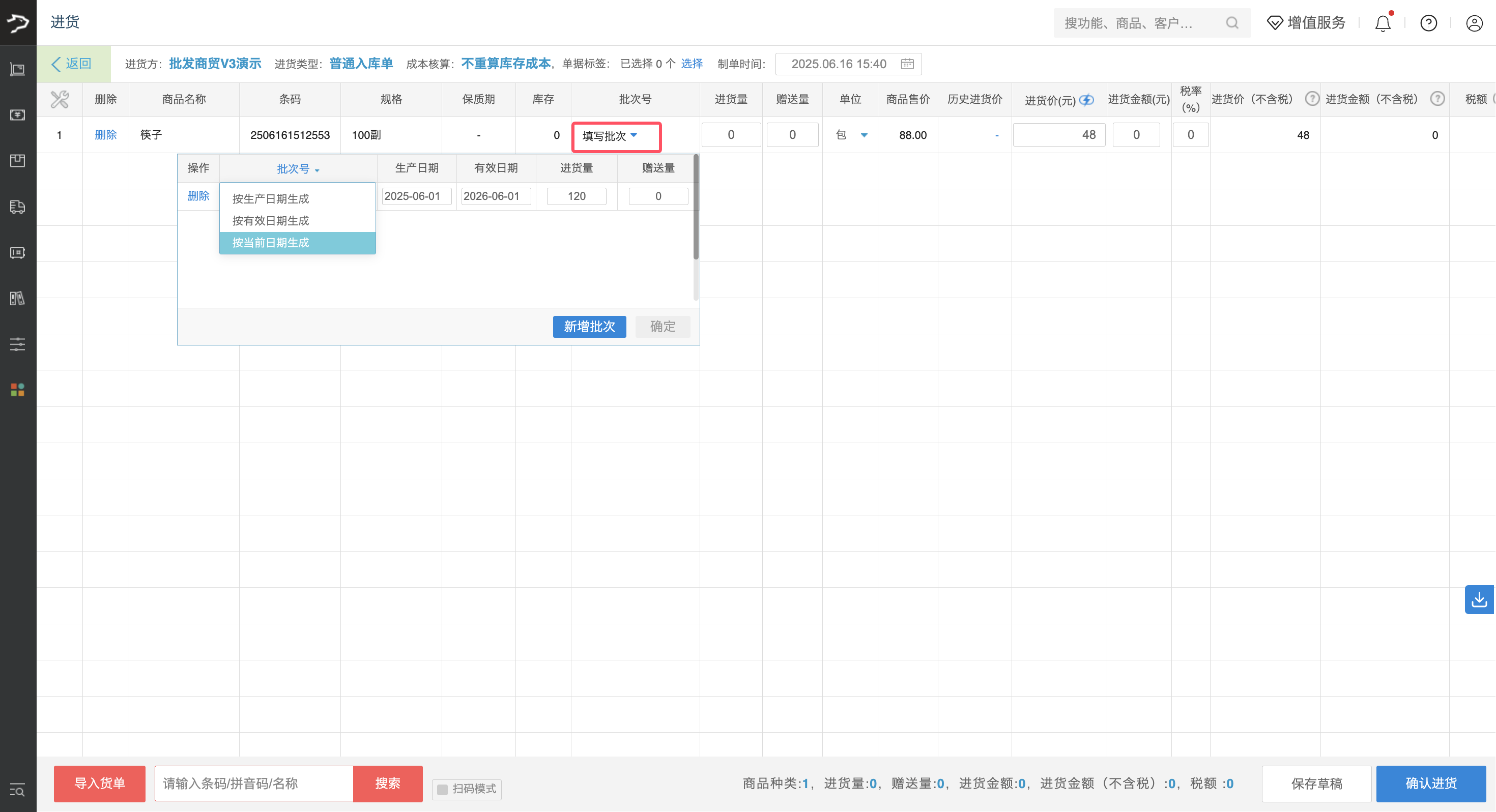Viewport: 1496px width, 812px height.
Task: Click the 进货金额(元) input in 筷子 row
Action: click(1136, 135)
